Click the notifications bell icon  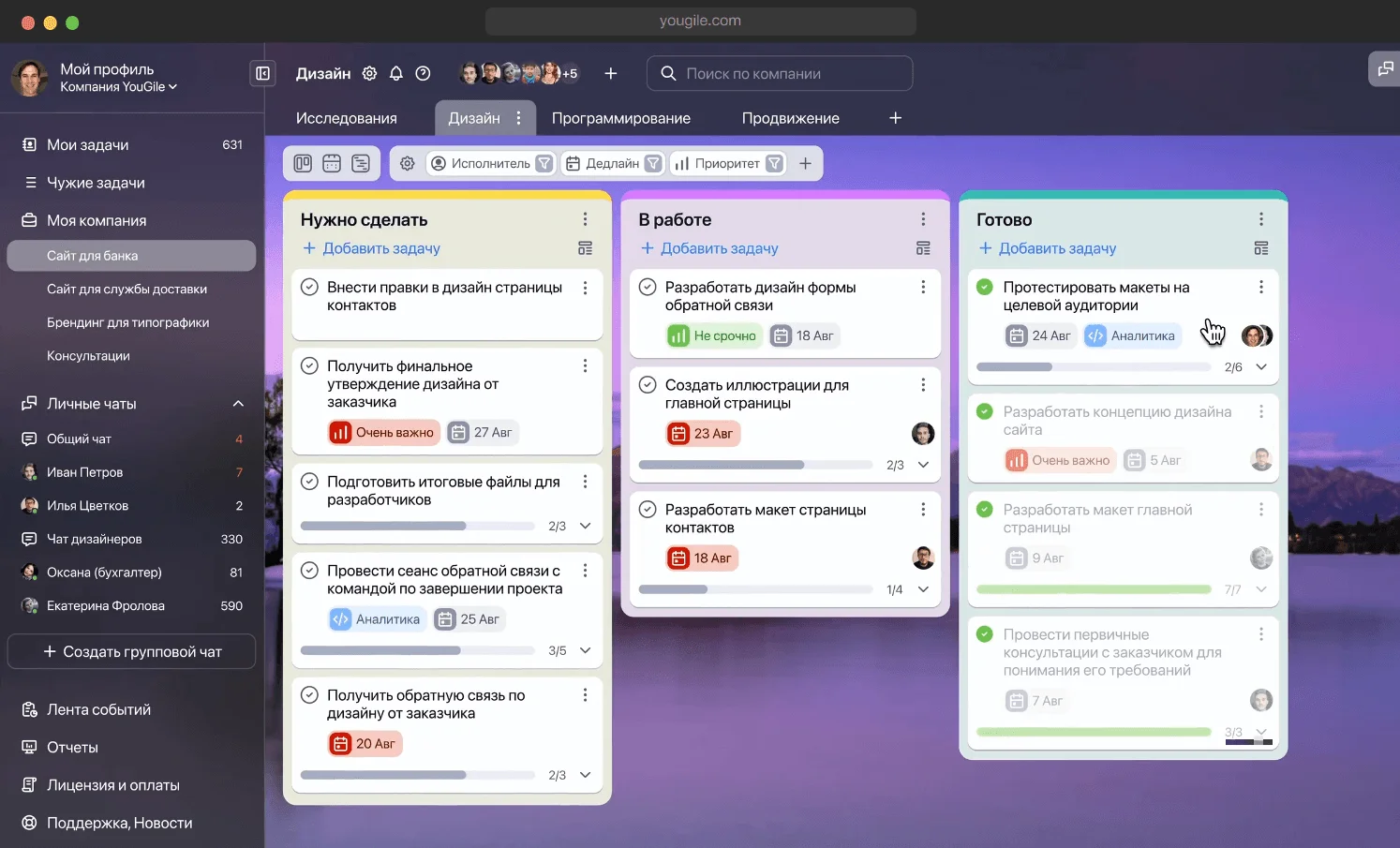click(x=396, y=73)
